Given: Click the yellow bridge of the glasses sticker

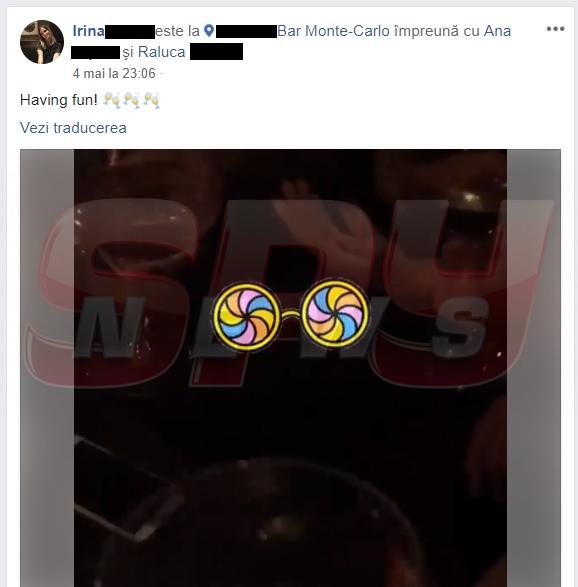Looking at the screenshot, I should tap(290, 314).
